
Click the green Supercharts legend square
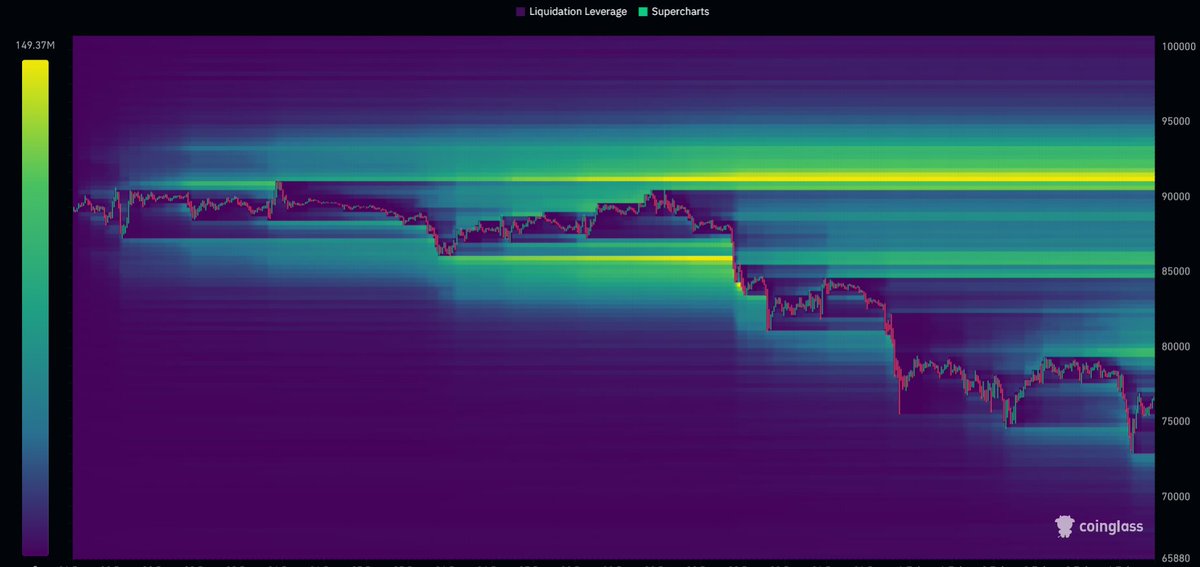pyautogui.click(x=643, y=12)
